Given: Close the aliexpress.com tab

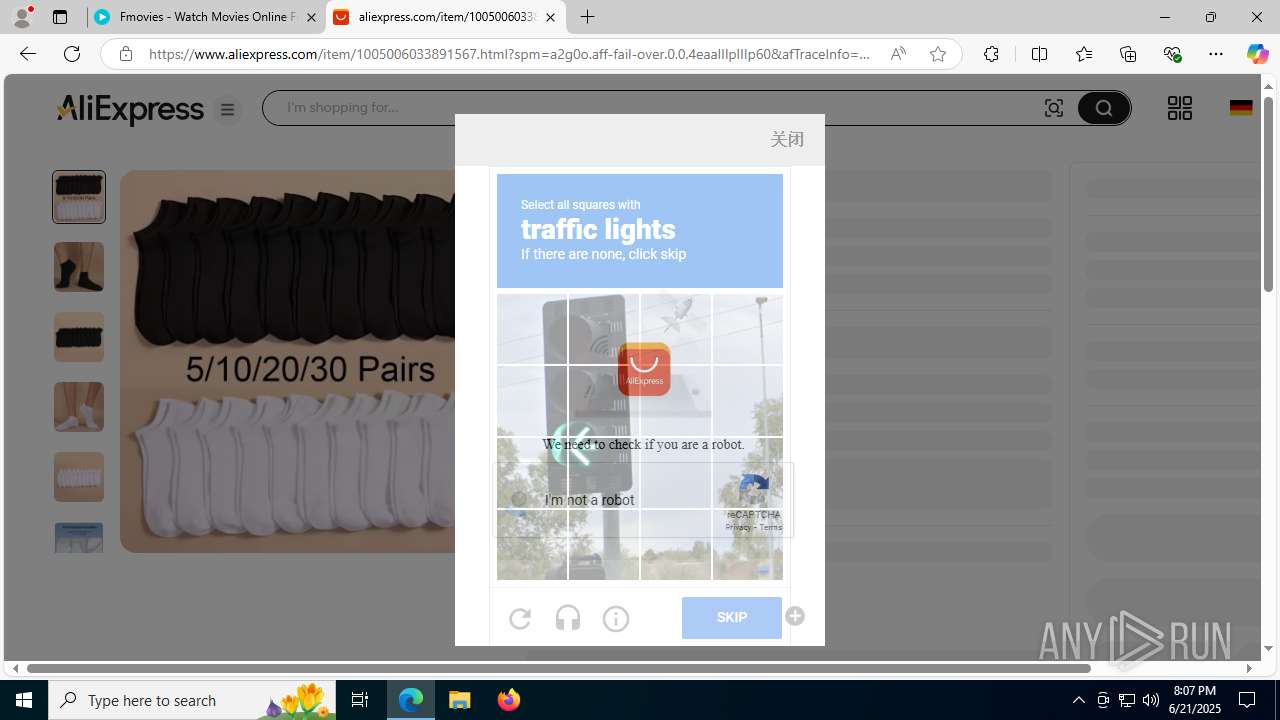Looking at the screenshot, I should pyautogui.click(x=550, y=17).
